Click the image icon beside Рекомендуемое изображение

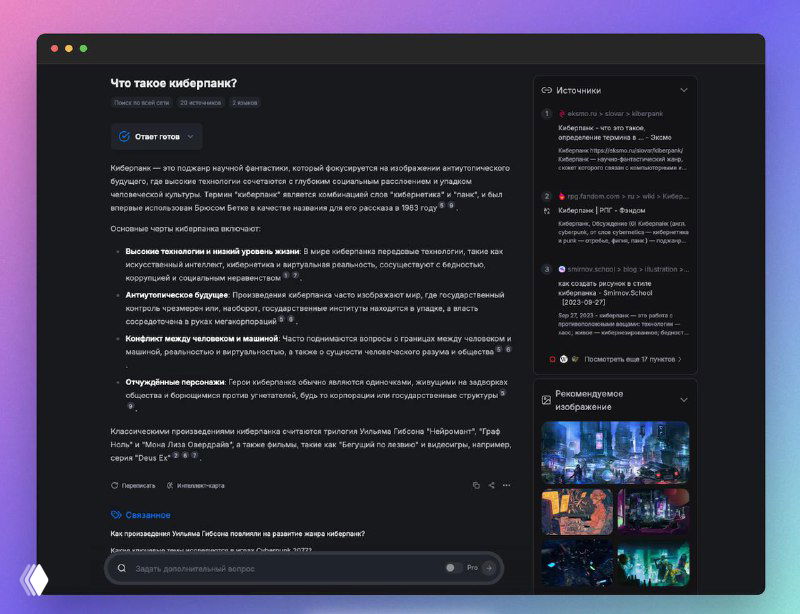546,400
